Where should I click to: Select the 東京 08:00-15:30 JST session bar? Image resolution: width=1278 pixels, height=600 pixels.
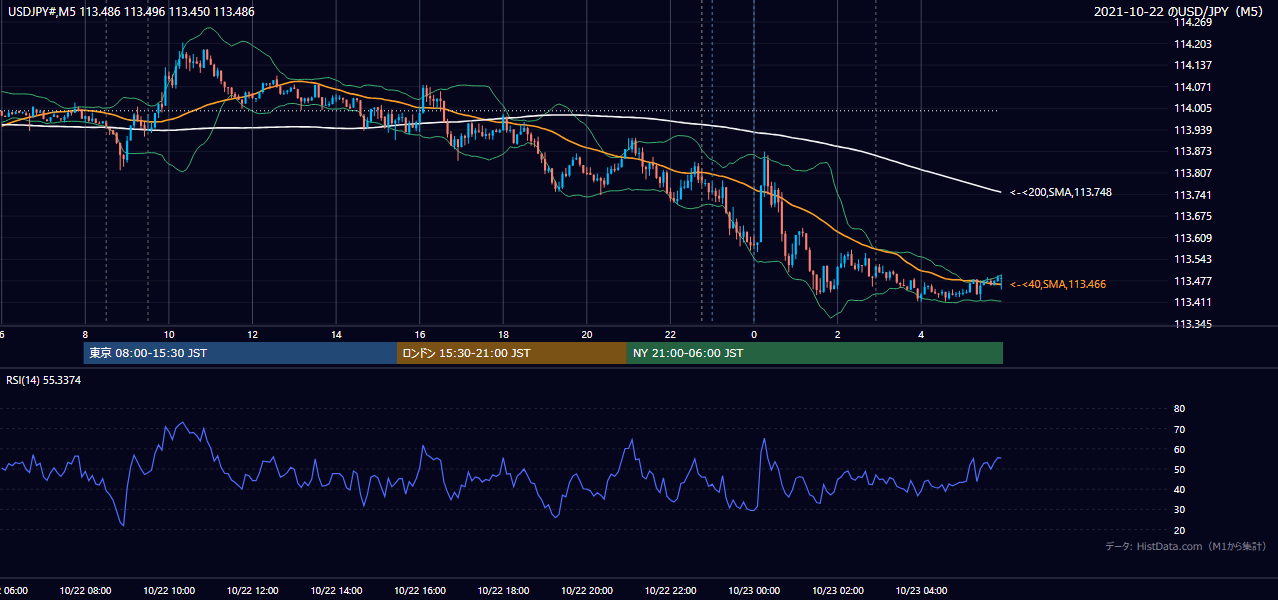point(240,353)
